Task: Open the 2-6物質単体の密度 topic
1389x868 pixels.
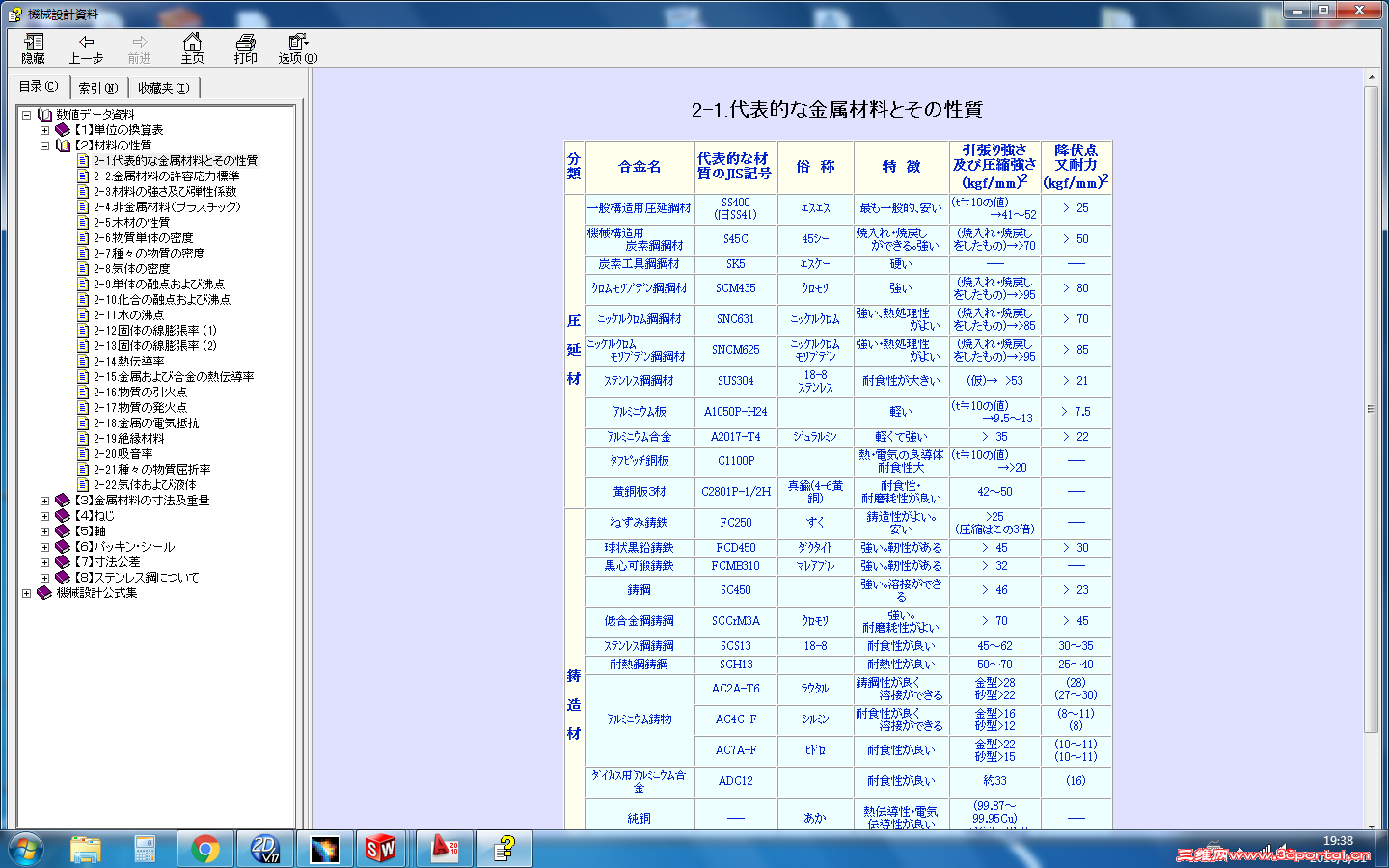Action: click(x=144, y=238)
